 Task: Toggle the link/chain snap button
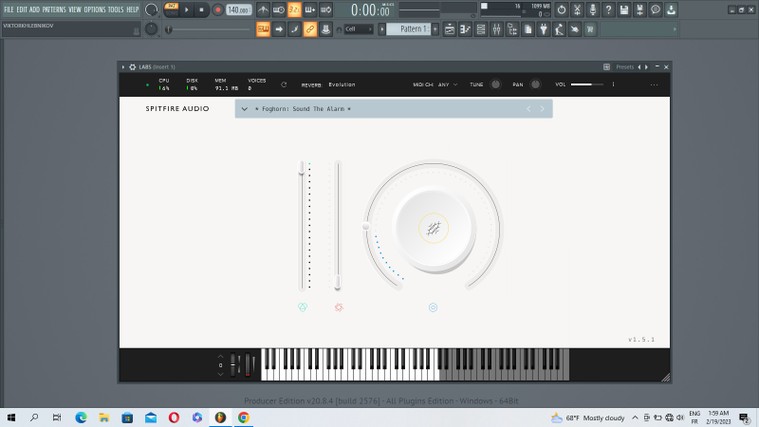tap(310, 29)
